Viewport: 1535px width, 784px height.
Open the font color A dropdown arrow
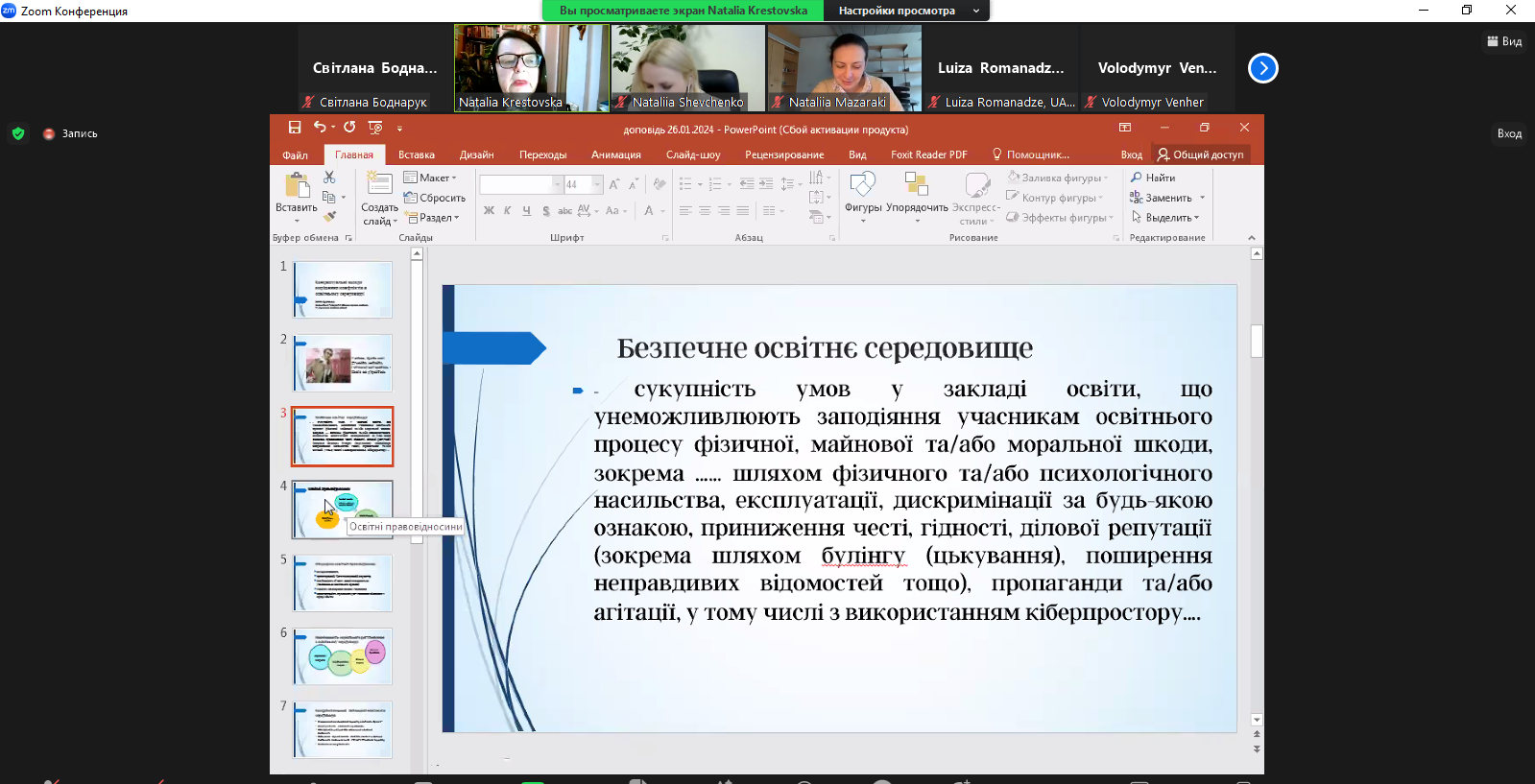click(x=662, y=211)
